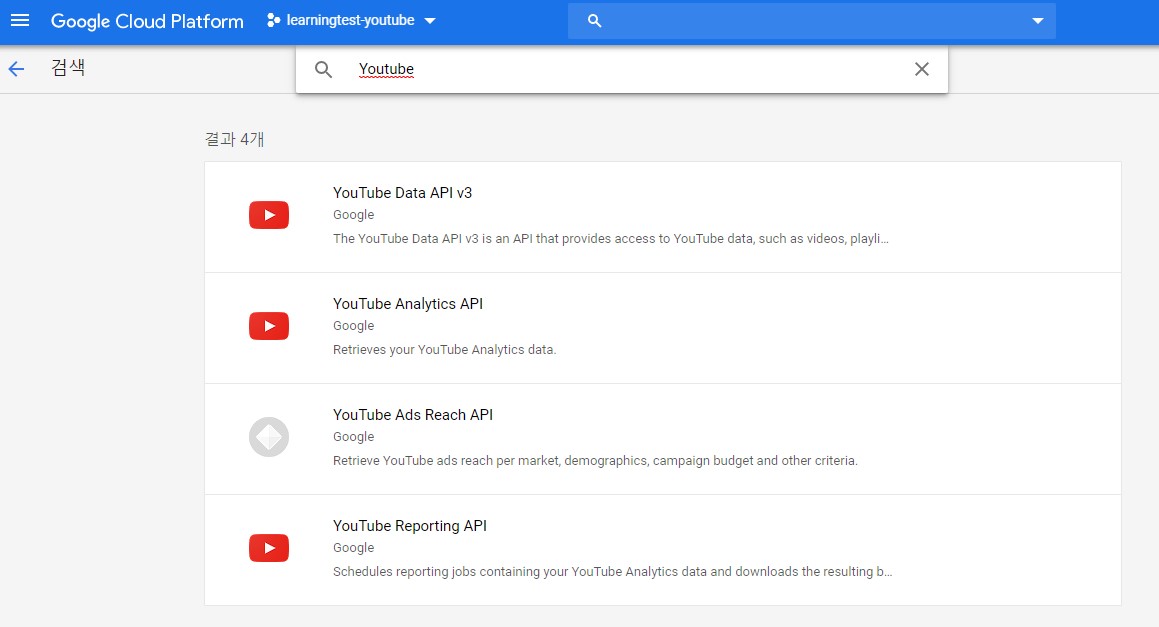Image resolution: width=1159 pixels, height=627 pixels.
Task: Click the magnifier icon beside Youtube query
Action: (323, 70)
